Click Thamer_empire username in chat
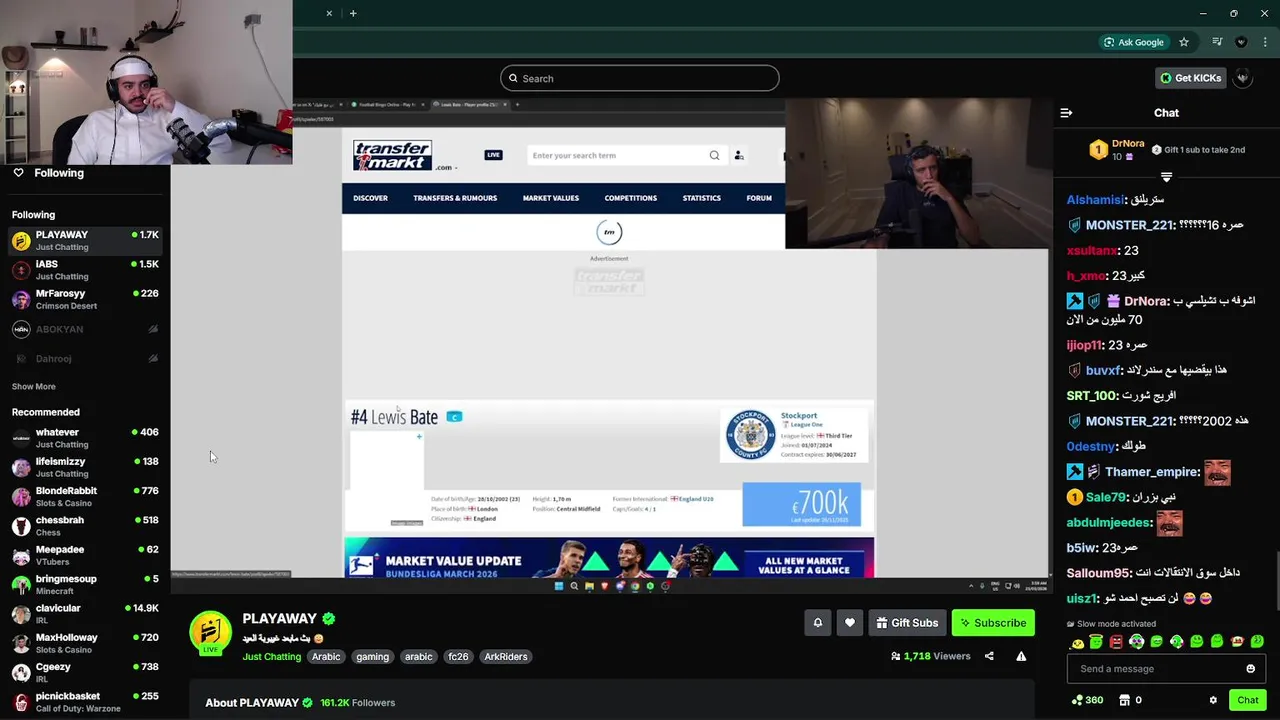Viewport: 1280px width, 720px height. point(1152,472)
